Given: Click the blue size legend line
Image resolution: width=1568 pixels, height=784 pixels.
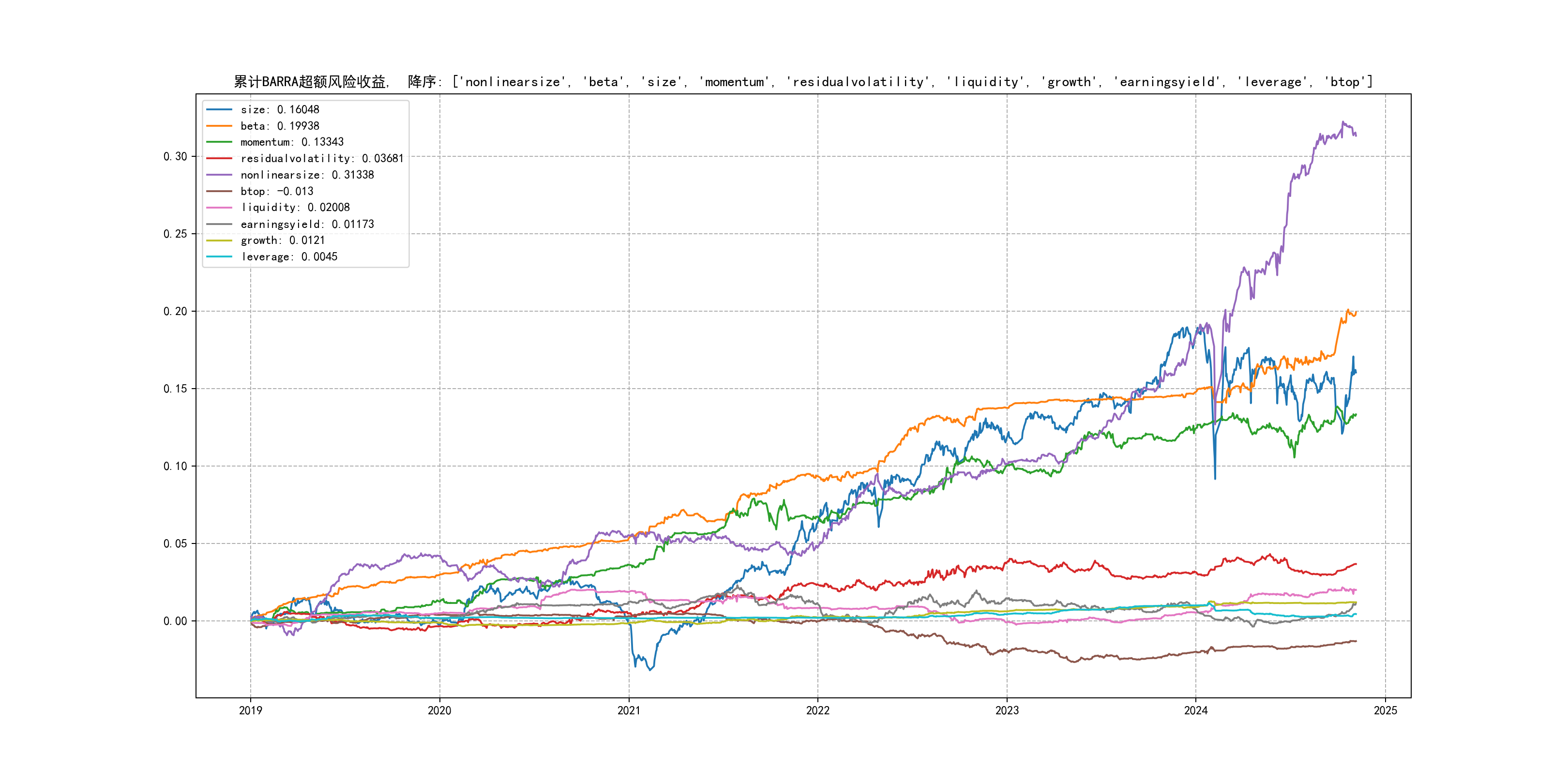Looking at the screenshot, I should [x=219, y=109].
